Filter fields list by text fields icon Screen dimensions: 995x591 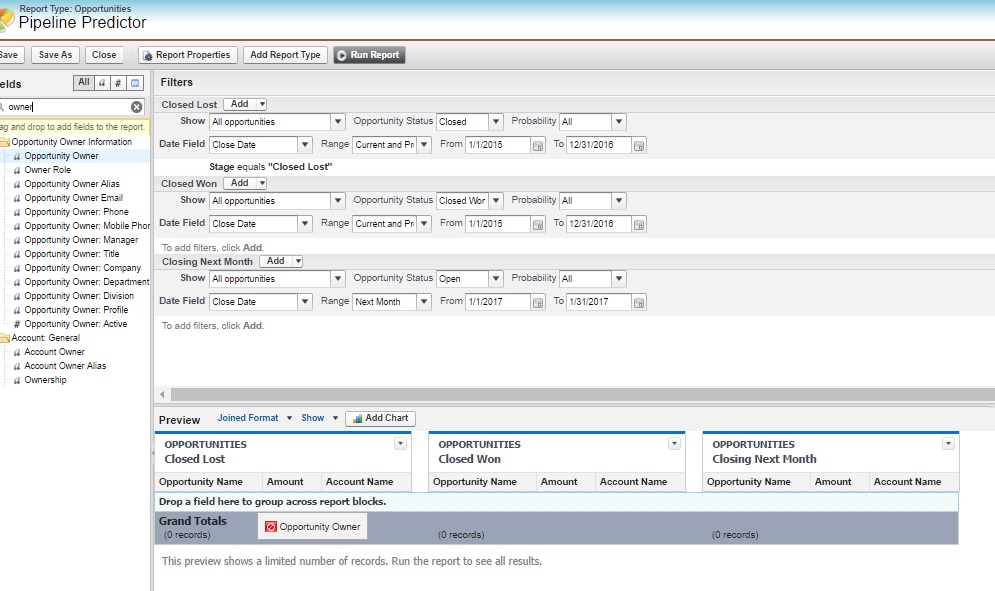tap(103, 83)
